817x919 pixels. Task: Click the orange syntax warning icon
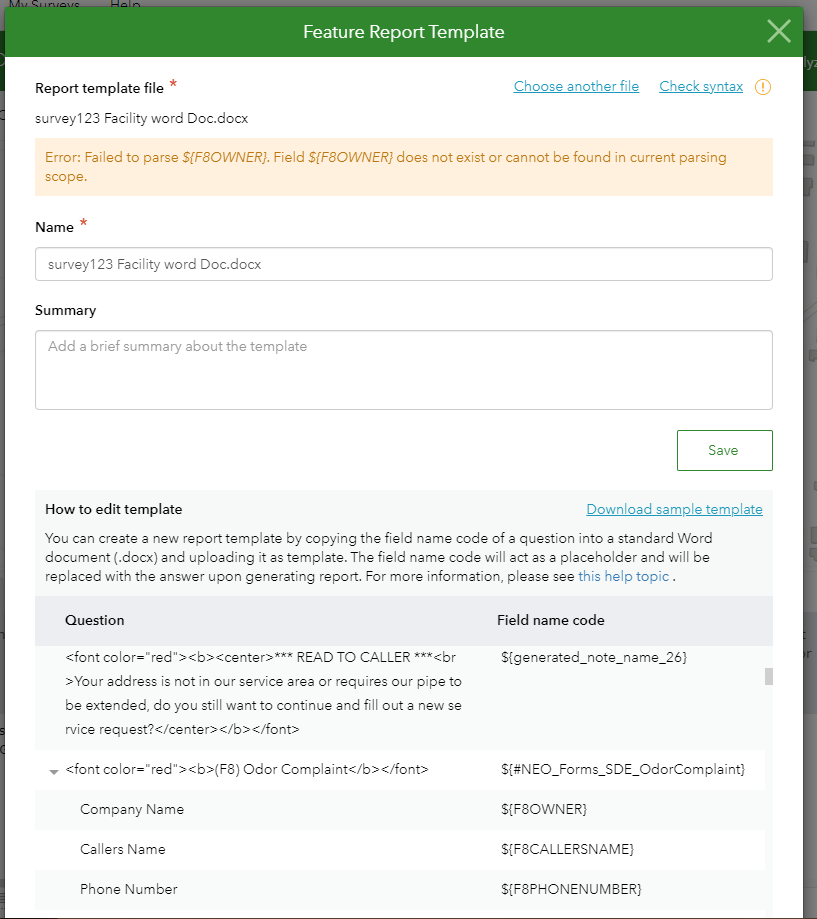[763, 87]
